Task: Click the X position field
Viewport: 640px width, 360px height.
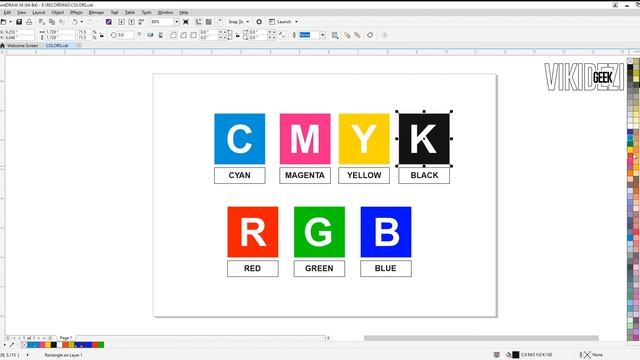Action: point(19,32)
